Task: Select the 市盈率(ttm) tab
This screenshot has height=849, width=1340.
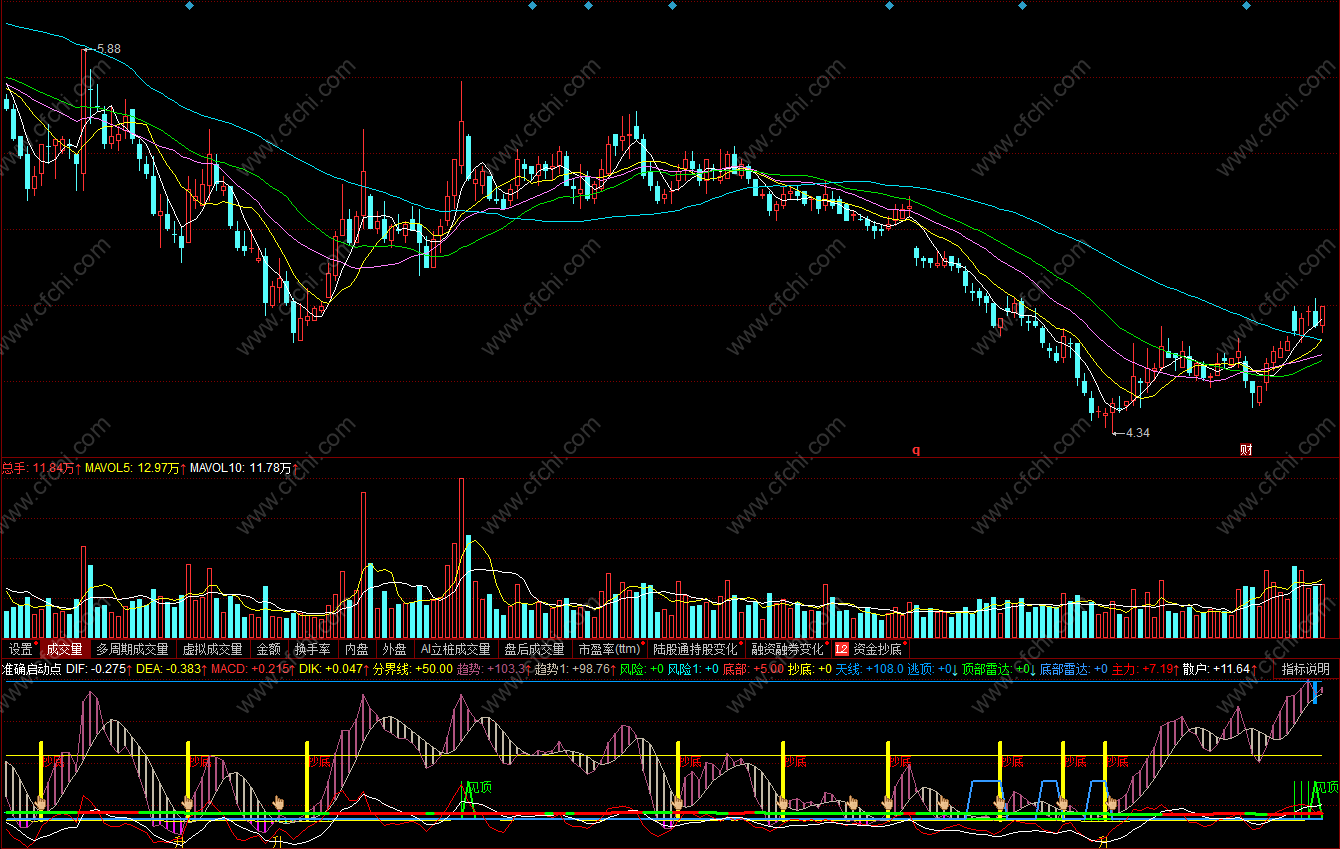Action: pos(610,649)
